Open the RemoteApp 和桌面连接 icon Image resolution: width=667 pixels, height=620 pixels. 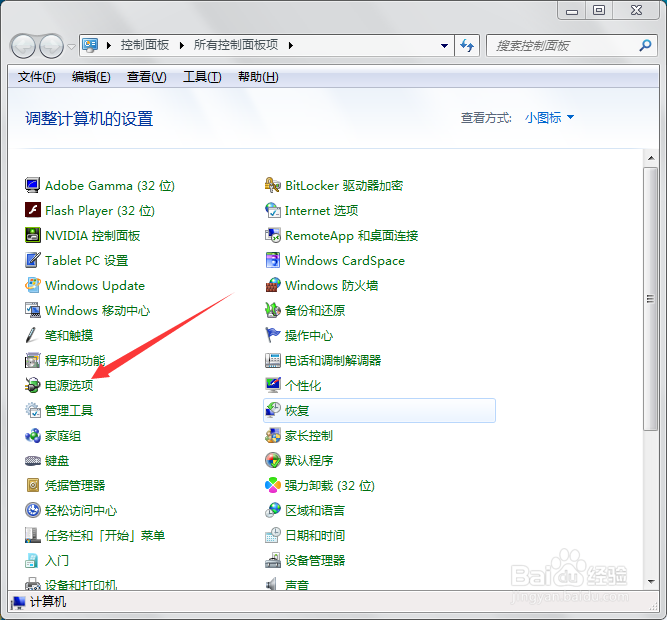[273, 235]
